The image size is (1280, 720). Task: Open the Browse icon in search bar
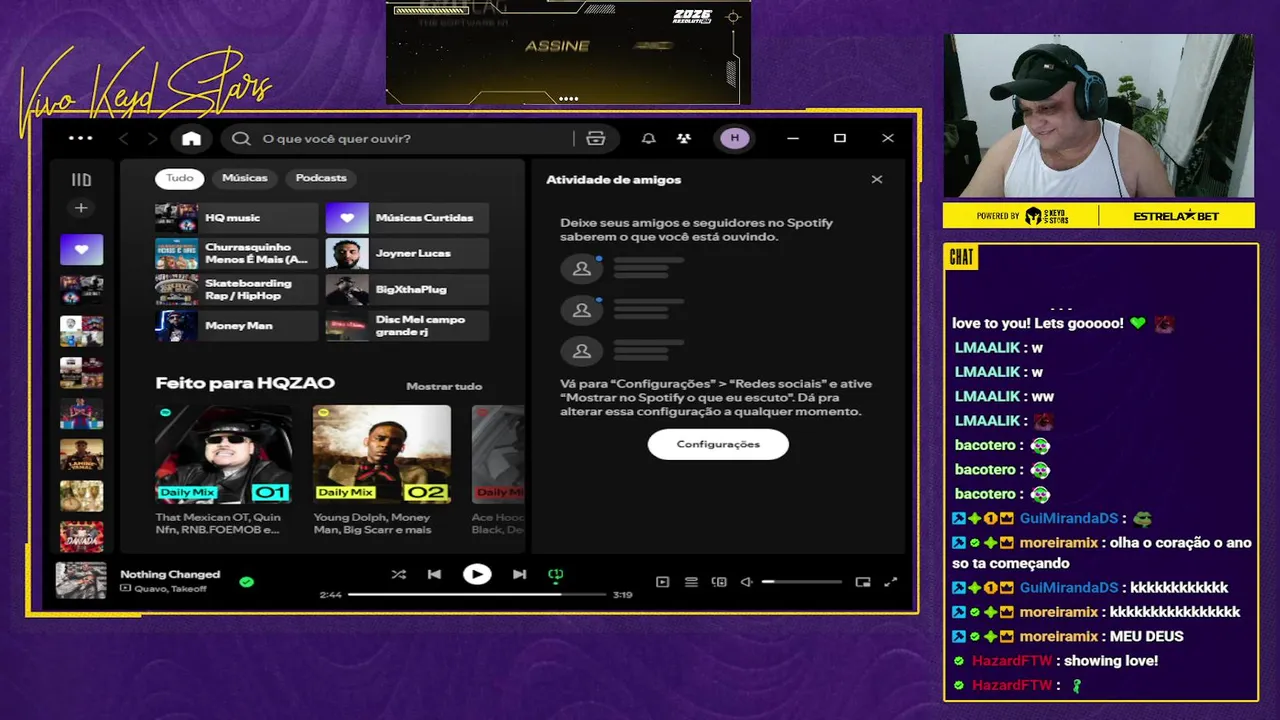(596, 139)
